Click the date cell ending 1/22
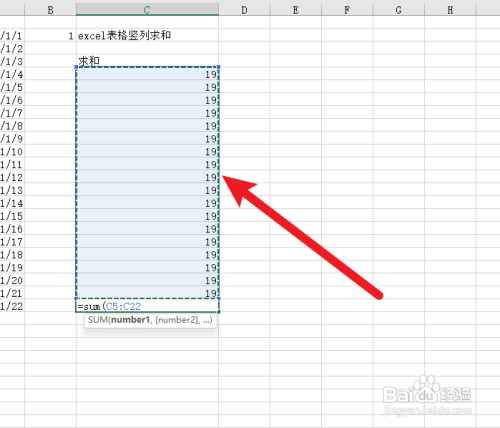The height and width of the screenshot is (428, 500). tap(12, 306)
